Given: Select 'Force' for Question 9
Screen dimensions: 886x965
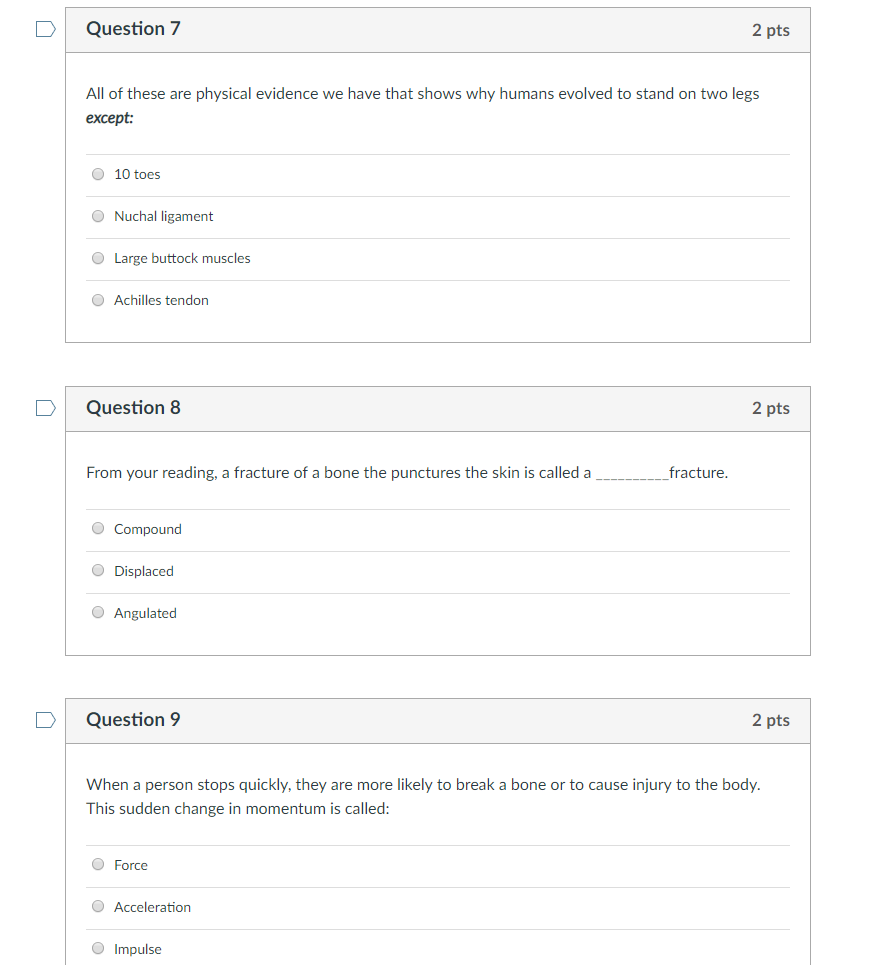Looking at the screenshot, I should click(98, 865).
